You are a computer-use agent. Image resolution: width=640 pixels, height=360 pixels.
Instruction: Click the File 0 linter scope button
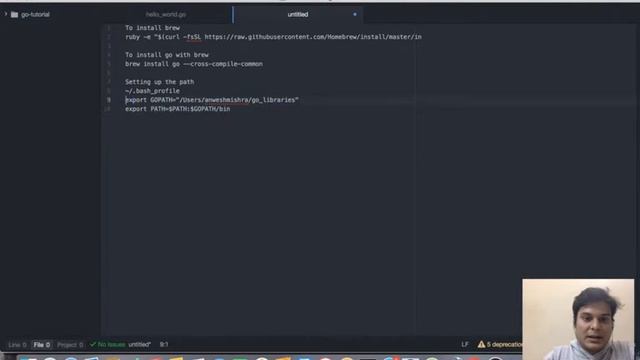point(42,345)
